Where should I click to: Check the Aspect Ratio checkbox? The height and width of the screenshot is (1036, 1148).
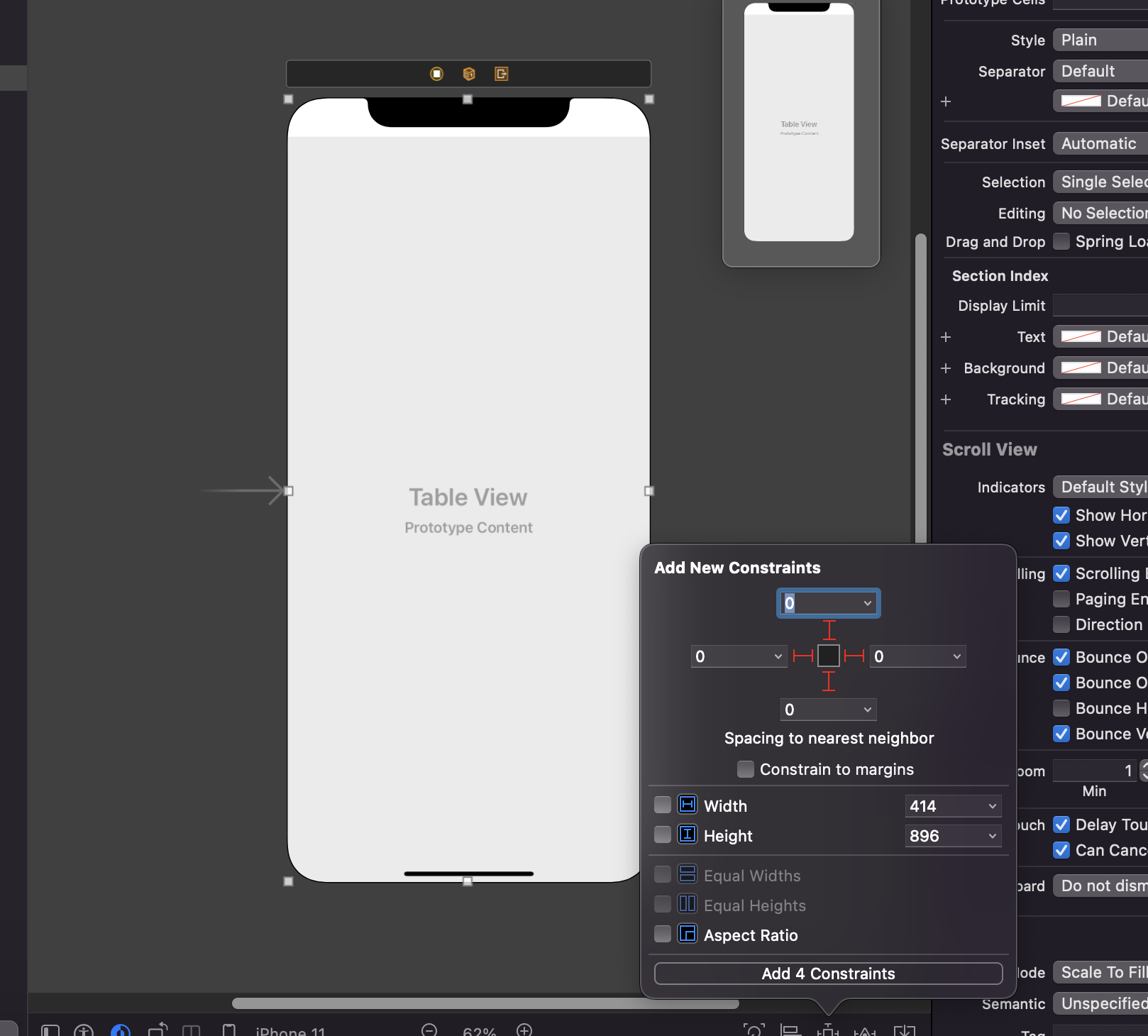(x=663, y=934)
